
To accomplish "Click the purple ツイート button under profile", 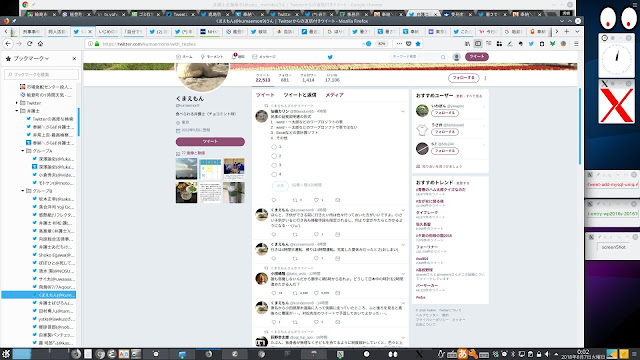I will coord(210,142).
